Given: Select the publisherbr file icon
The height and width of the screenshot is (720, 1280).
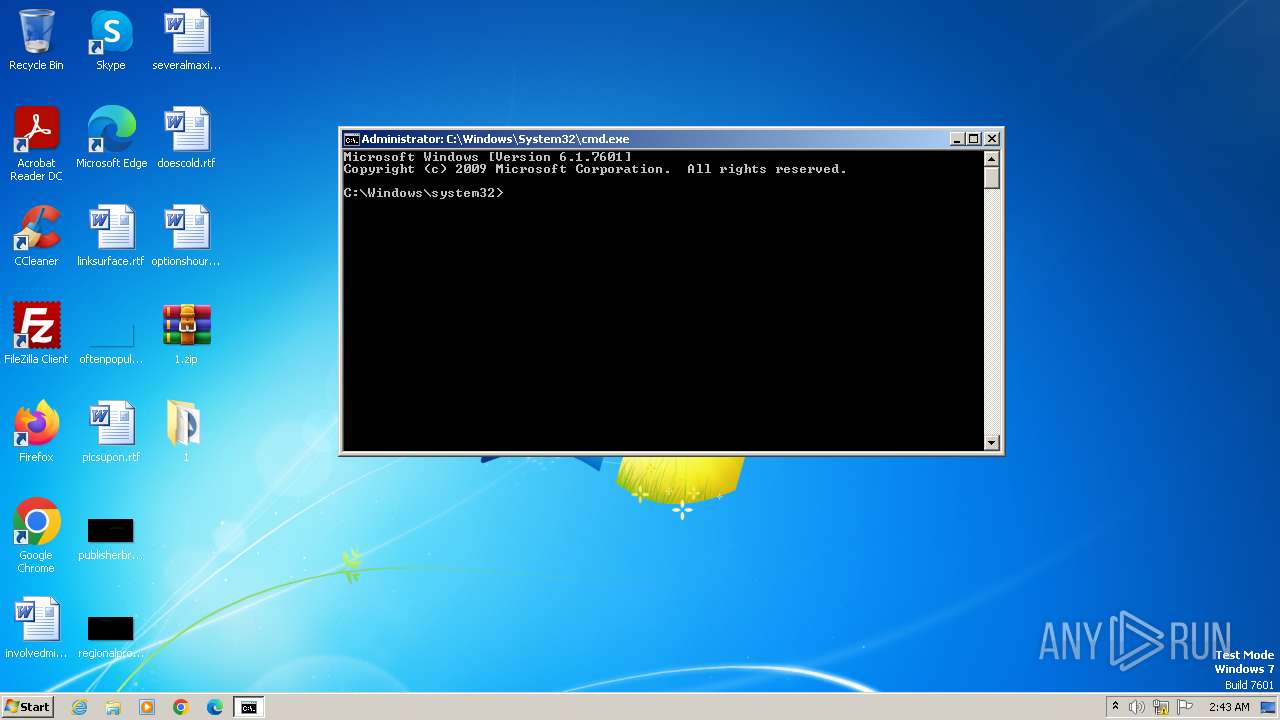Looking at the screenshot, I should [111, 538].
